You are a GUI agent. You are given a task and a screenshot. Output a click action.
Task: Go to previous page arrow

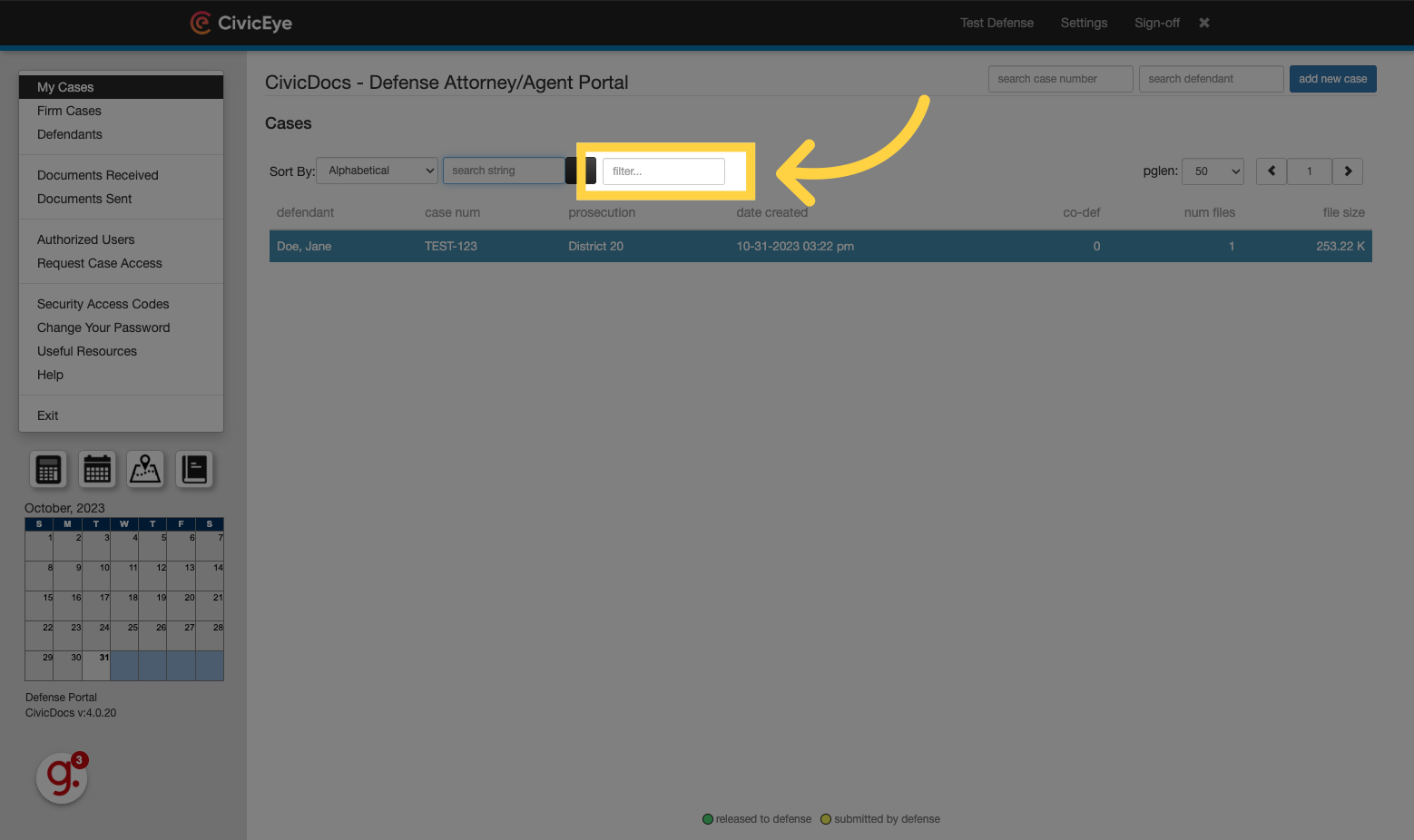point(1271,171)
